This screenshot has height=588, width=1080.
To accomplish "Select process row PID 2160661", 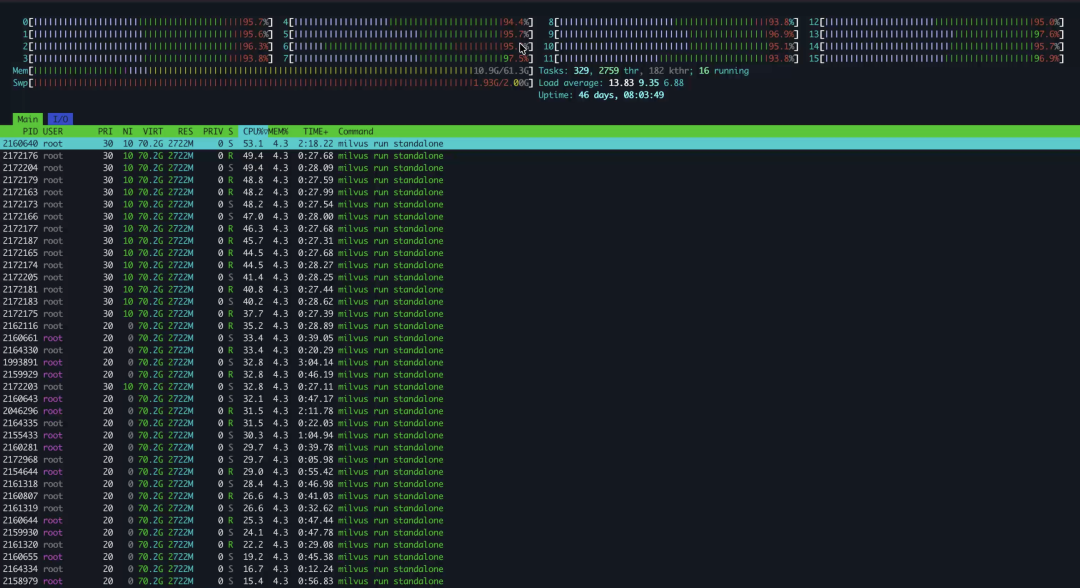I will point(540,338).
